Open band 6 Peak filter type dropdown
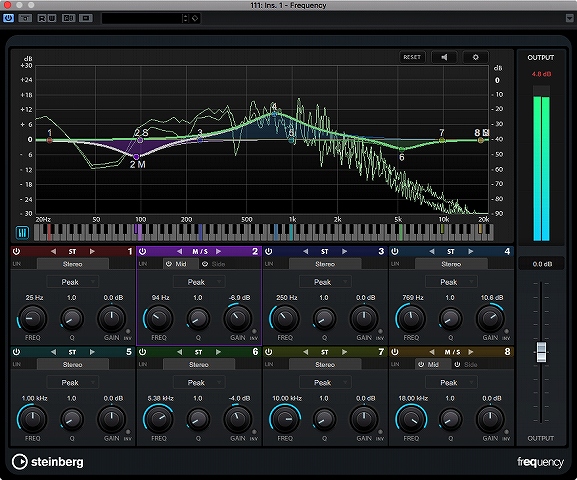Image resolution: width=577 pixels, height=480 pixels. pos(199,382)
